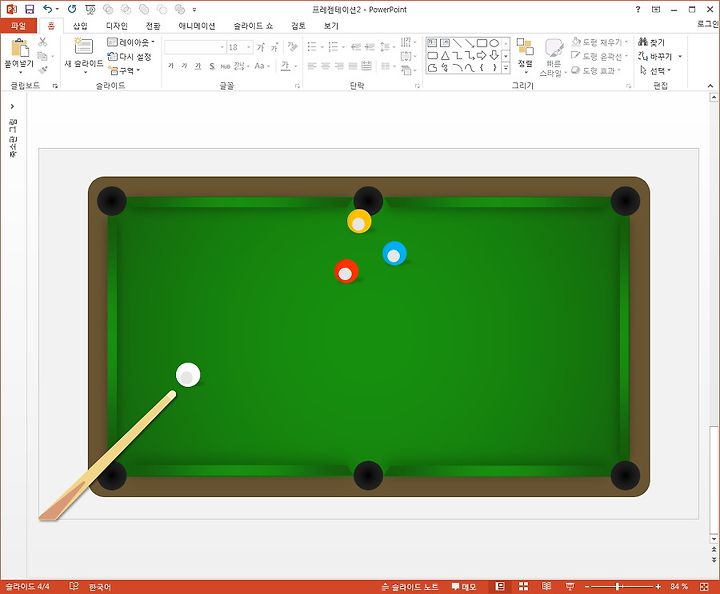Click the increase font size icon
720x594 pixels.
[261, 47]
